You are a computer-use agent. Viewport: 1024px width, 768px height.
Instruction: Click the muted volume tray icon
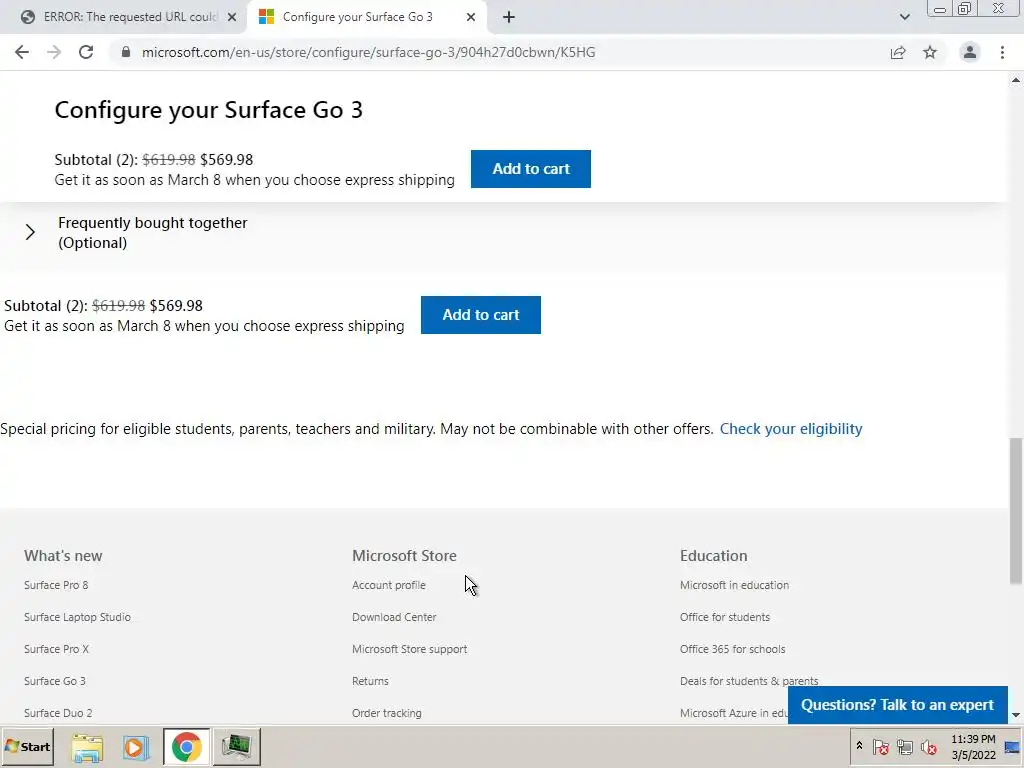click(x=928, y=746)
